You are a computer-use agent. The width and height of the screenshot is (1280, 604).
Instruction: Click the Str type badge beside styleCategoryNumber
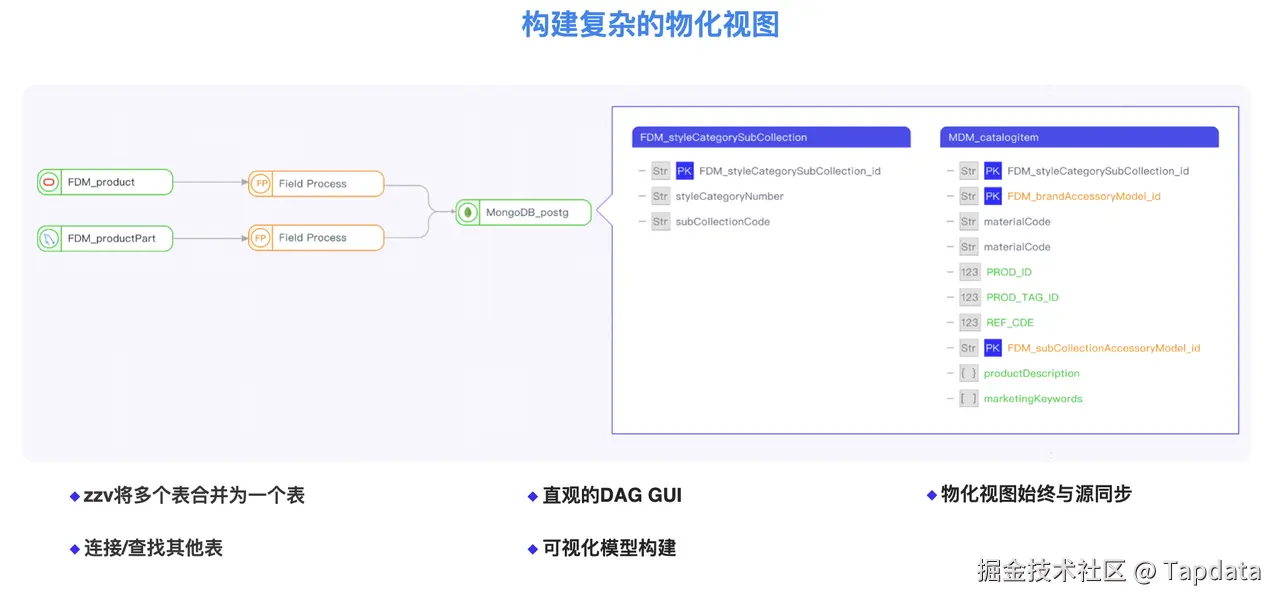tap(660, 196)
